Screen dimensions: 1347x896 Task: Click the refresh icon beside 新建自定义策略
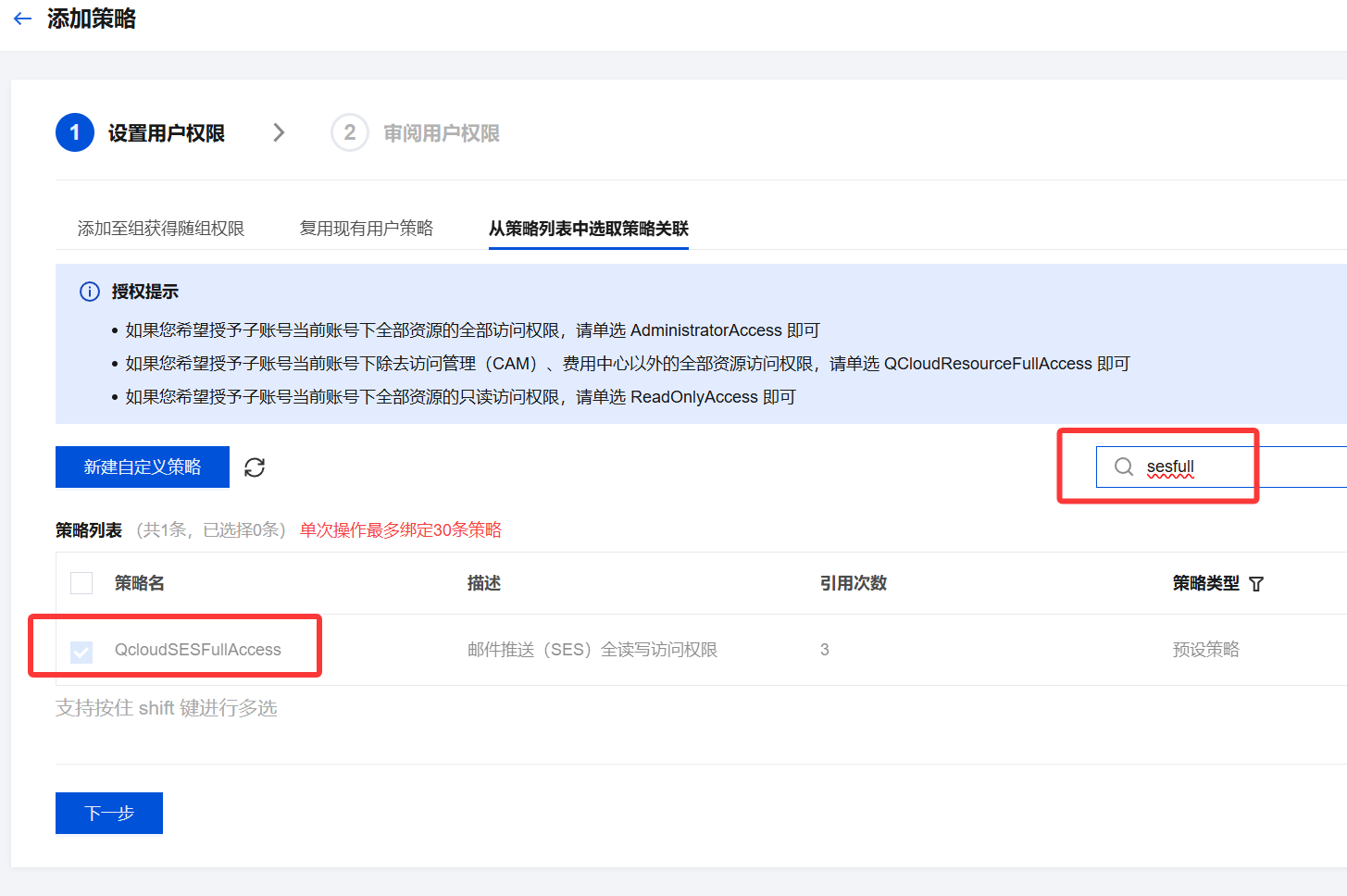click(x=255, y=467)
